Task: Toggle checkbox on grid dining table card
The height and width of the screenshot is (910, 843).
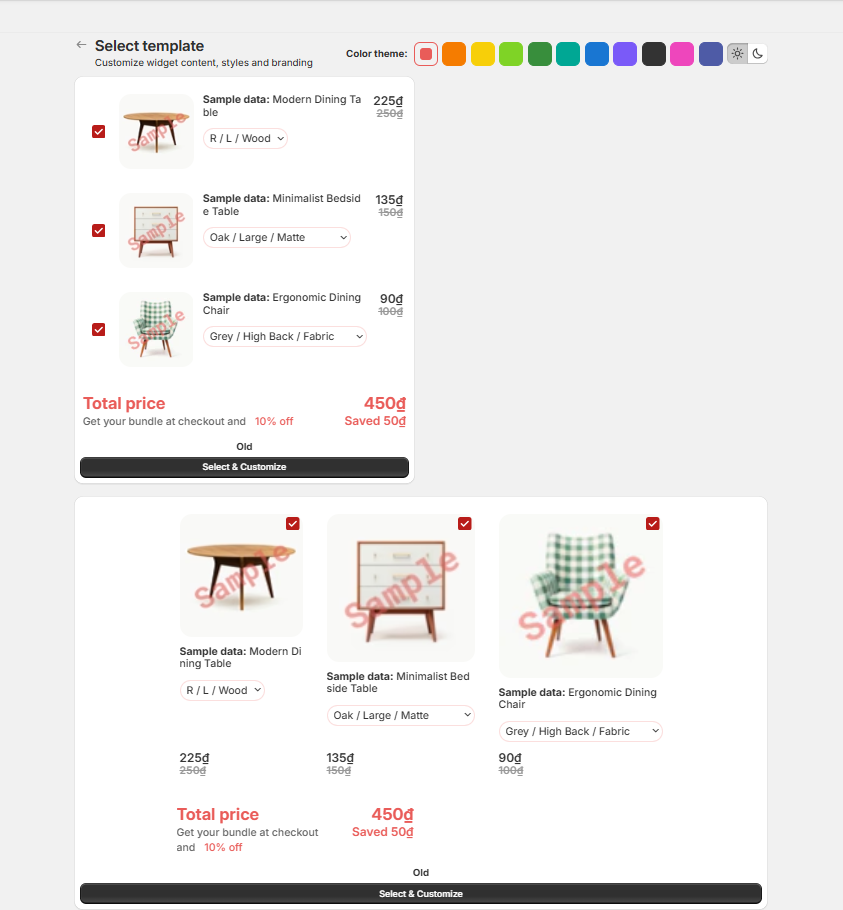Action: click(x=292, y=523)
